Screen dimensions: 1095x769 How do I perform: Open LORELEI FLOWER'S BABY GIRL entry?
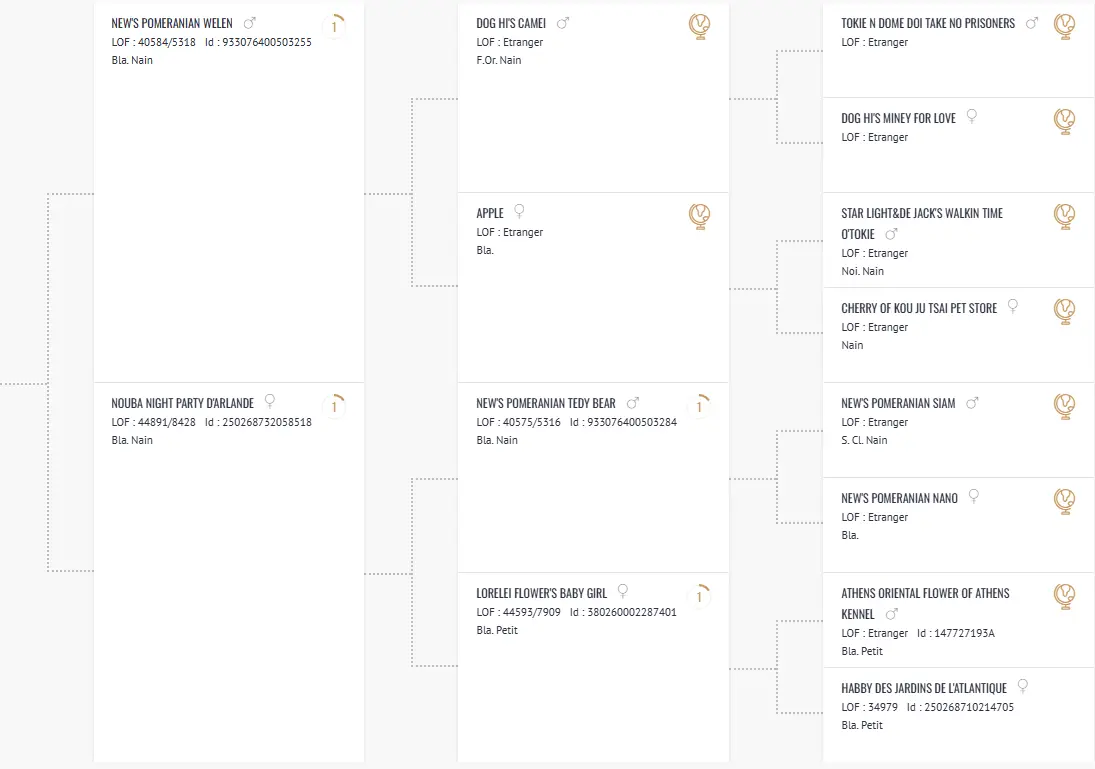pos(541,593)
